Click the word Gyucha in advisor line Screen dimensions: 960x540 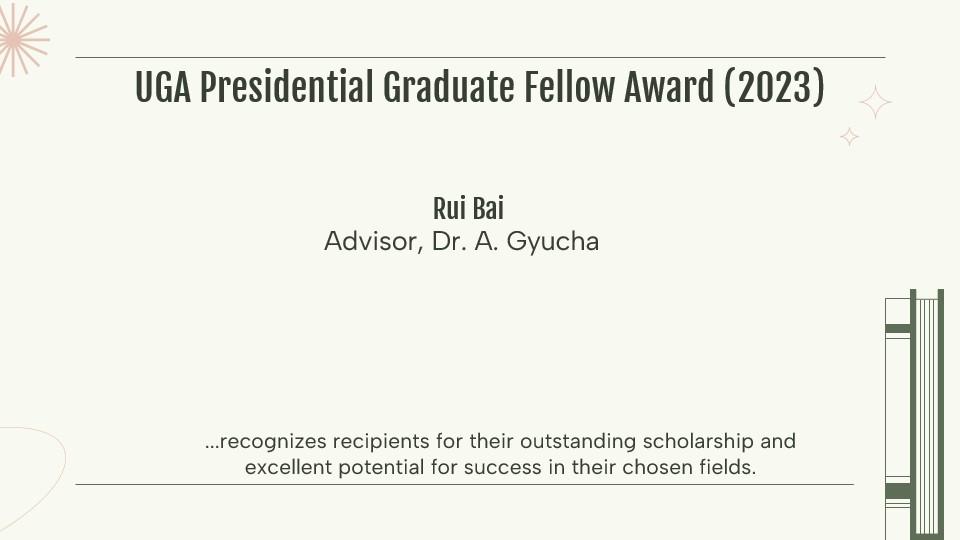[x=553, y=242]
